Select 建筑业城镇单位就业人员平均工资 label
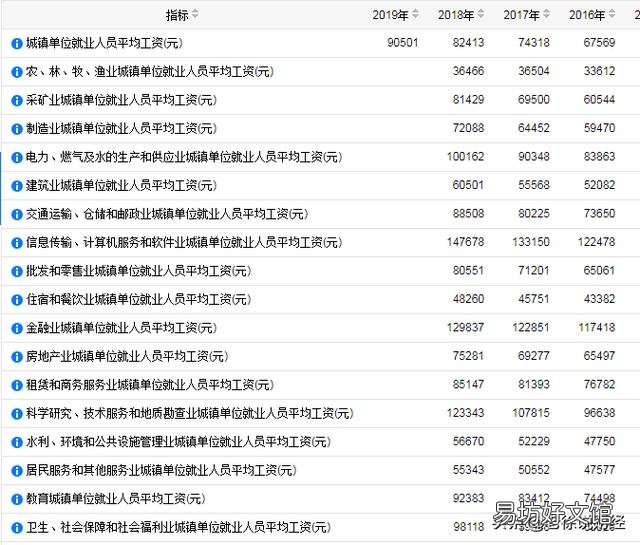The height and width of the screenshot is (545, 640). pos(121,185)
